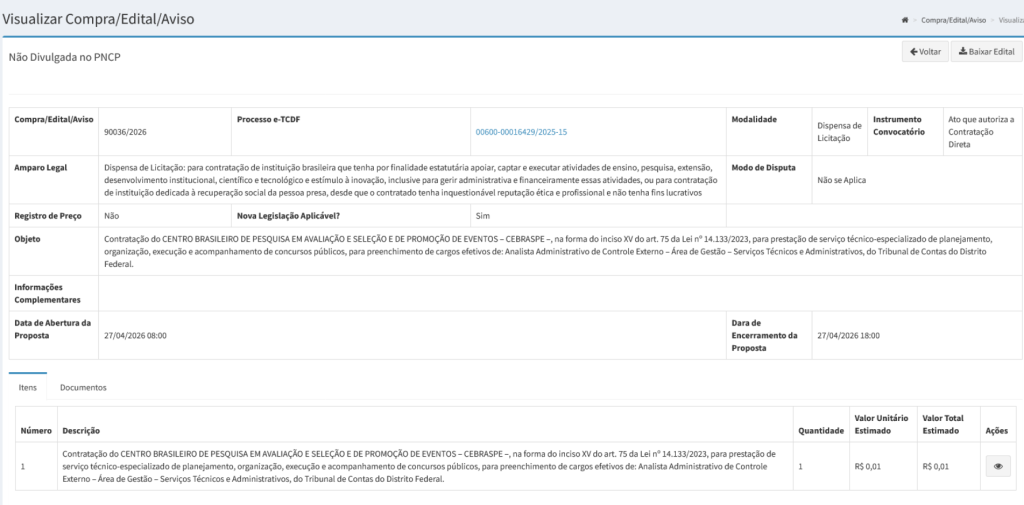Viewport: 1024px width, 505px height.
Task: Click the Ações column header
Action: point(997,431)
